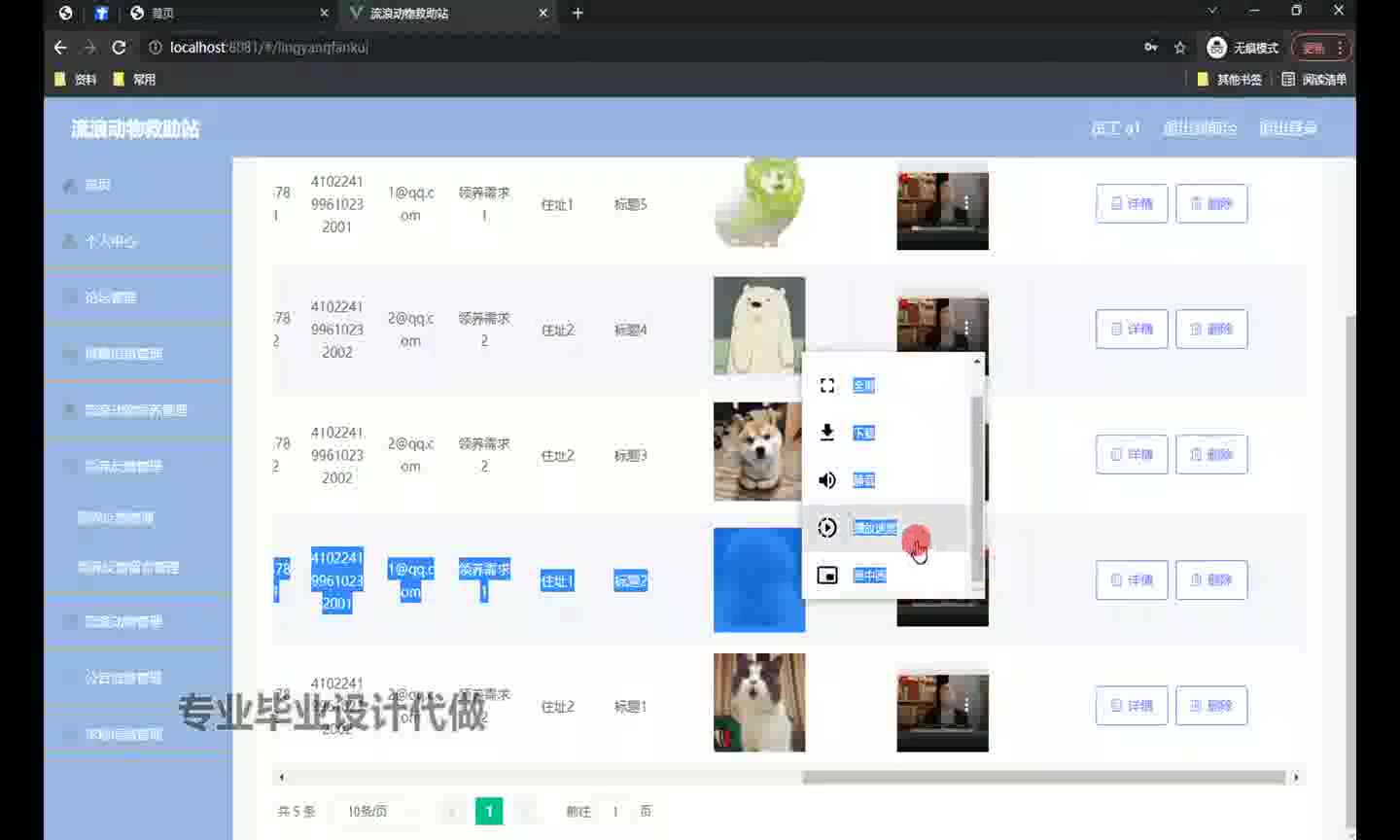Click the browser reload icon
Image resolution: width=1400 pixels, height=840 pixels.
[x=119, y=48]
